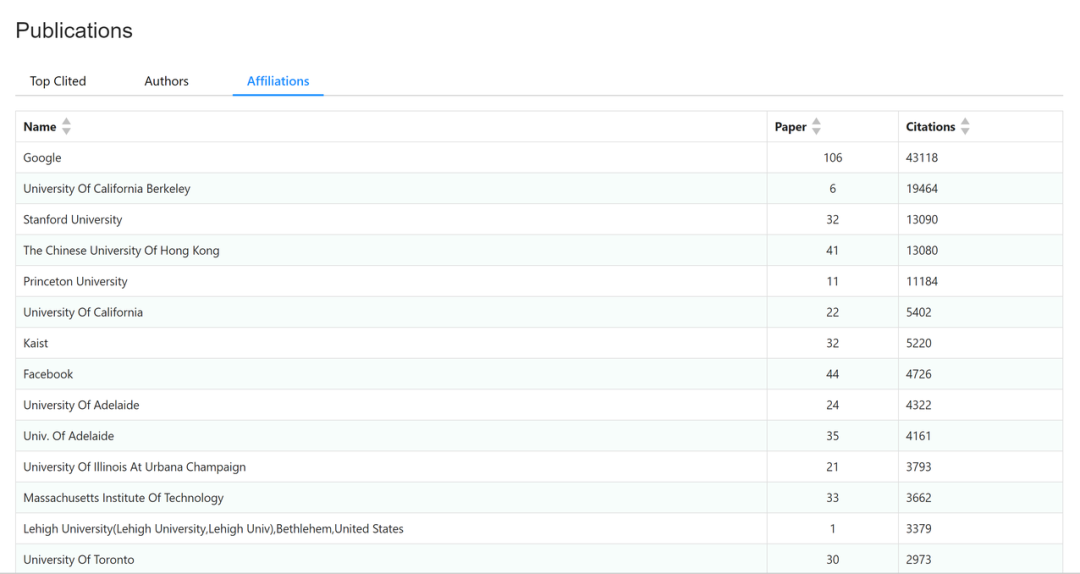Select University Of California Berkeley name
This screenshot has width=1080, height=574.
pyautogui.click(x=107, y=188)
